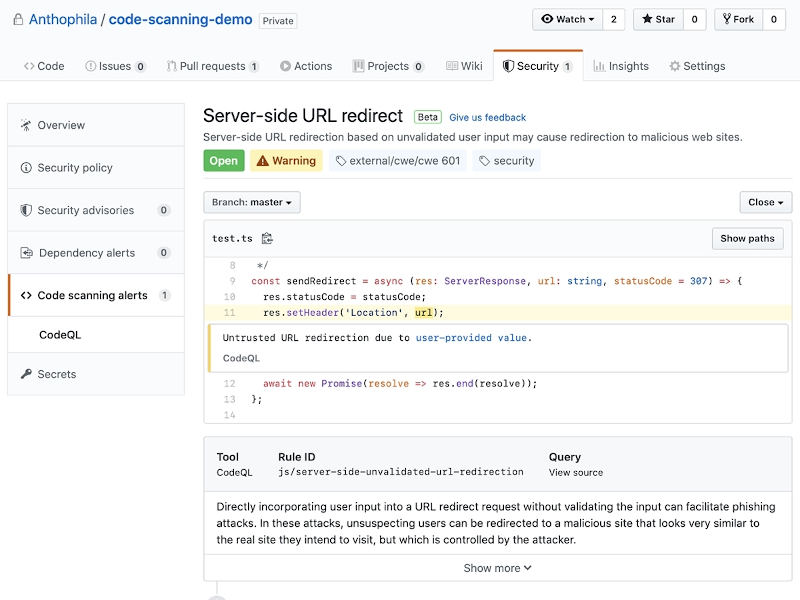Screen dimensions: 800x600
Task: Click the forks count next to Fork
Action: click(x=774, y=19)
